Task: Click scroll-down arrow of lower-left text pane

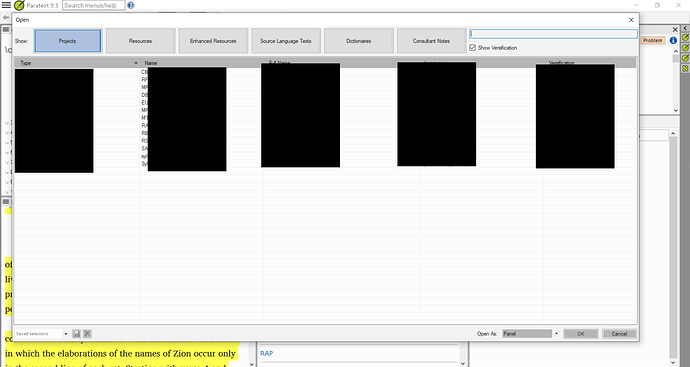Action: point(252,363)
